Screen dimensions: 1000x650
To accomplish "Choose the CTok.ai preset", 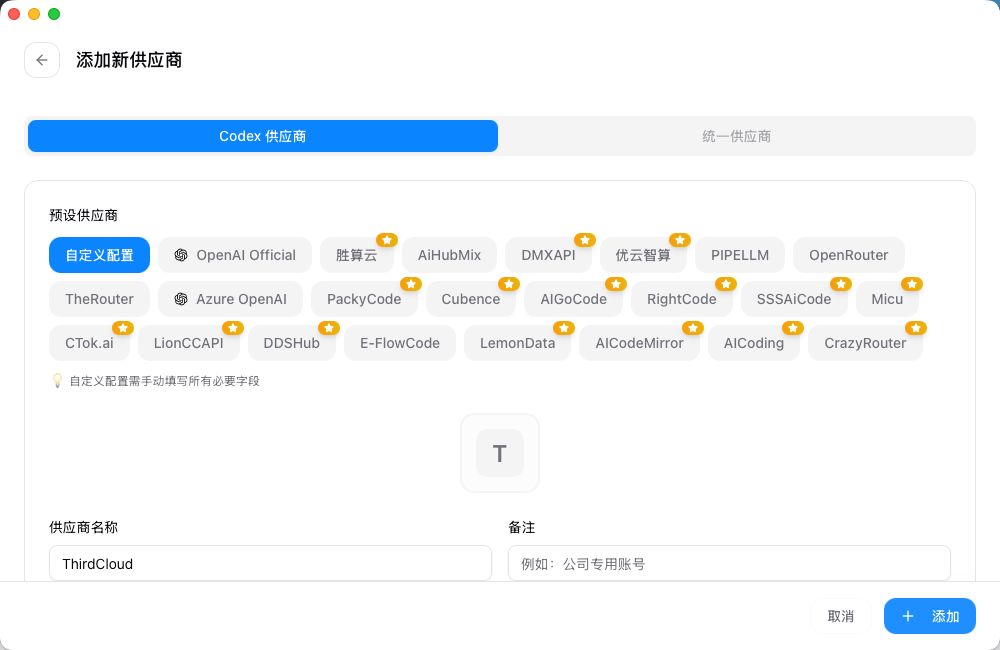I will coord(89,343).
